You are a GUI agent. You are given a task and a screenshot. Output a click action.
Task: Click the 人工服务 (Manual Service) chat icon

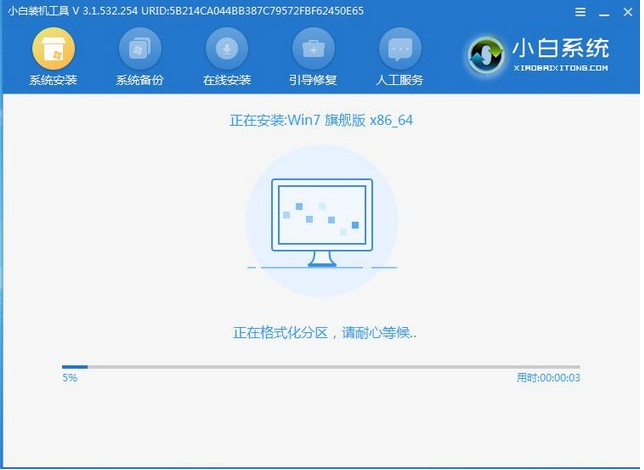click(401, 48)
